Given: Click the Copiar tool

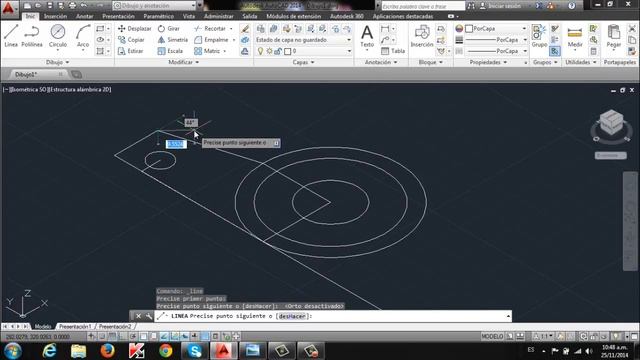Looking at the screenshot, I should [131, 40].
